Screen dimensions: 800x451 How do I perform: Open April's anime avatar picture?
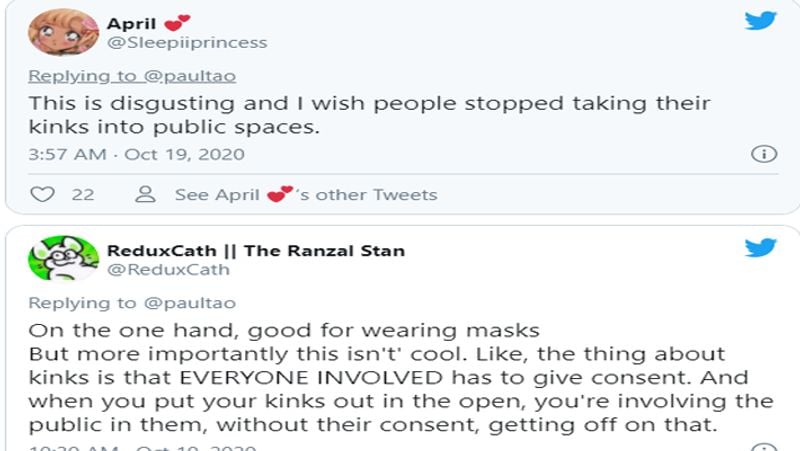(63, 32)
